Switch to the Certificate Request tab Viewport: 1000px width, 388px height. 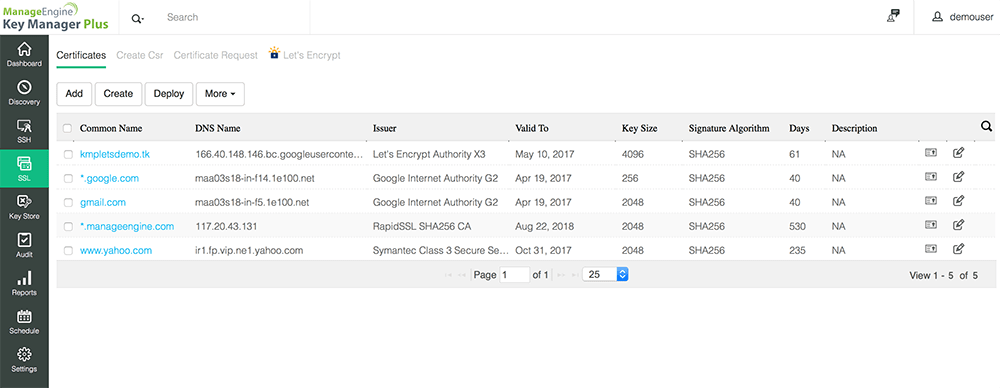coord(216,56)
